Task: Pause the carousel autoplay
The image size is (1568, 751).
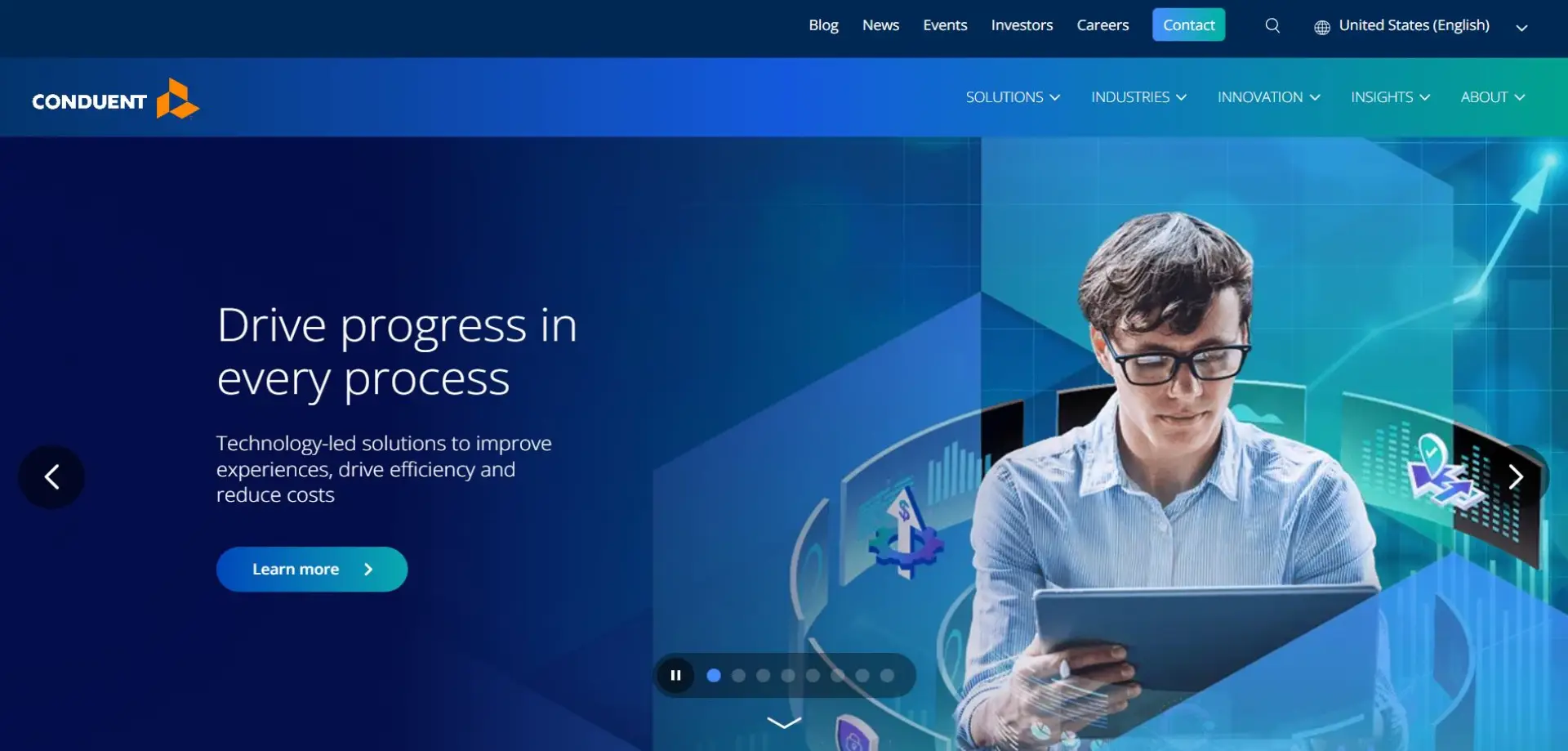Action: pos(675,675)
